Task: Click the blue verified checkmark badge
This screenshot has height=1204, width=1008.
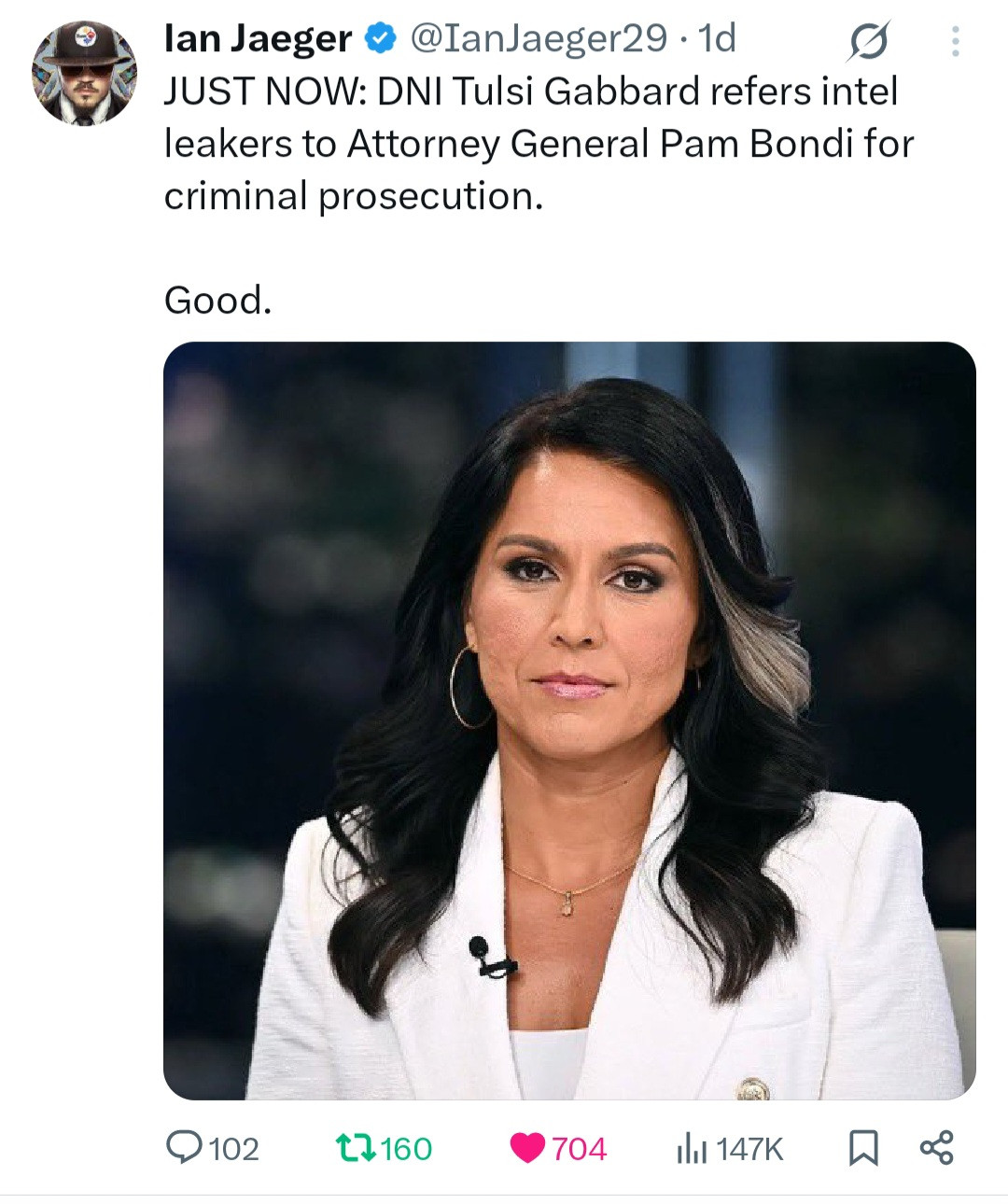Action: click(379, 38)
